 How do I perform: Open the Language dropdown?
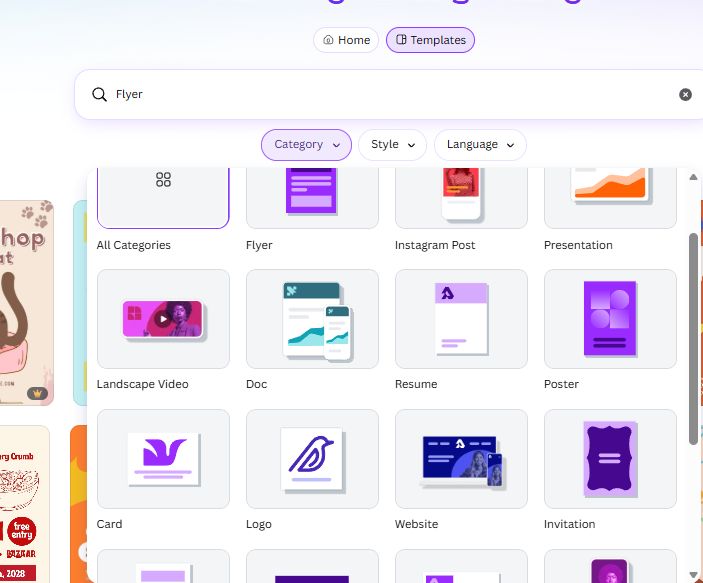[480, 144]
